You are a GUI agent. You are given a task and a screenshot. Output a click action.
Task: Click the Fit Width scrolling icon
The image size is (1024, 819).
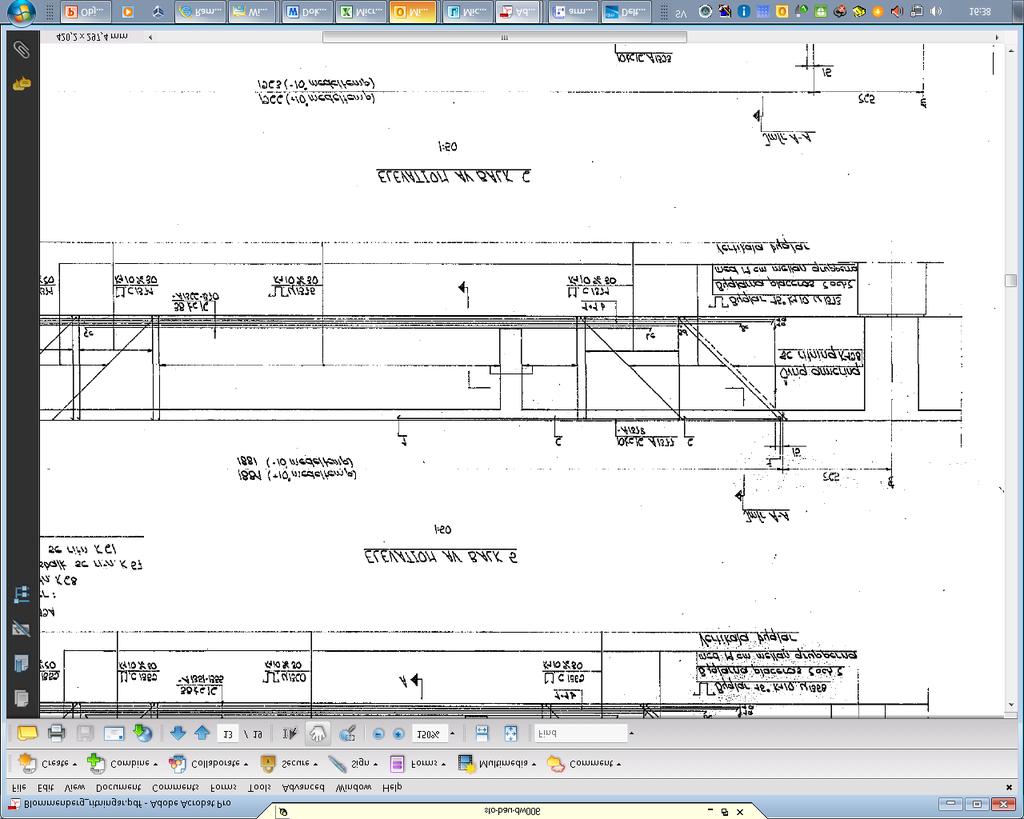482,733
